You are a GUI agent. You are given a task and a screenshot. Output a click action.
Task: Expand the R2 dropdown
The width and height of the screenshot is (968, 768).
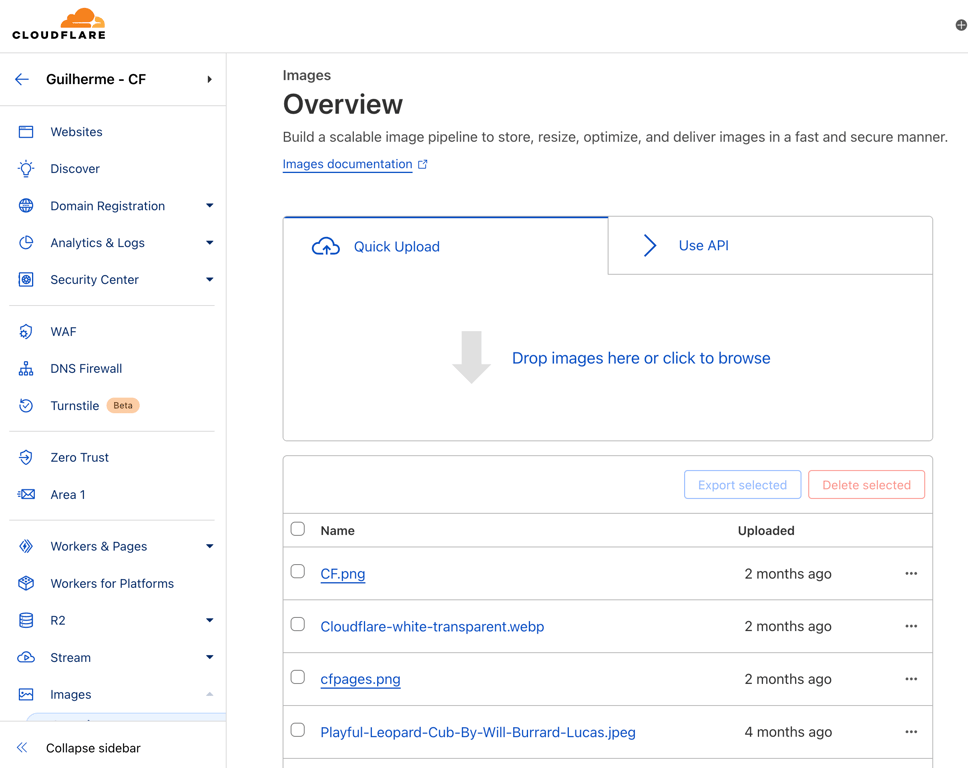(x=209, y=620)
